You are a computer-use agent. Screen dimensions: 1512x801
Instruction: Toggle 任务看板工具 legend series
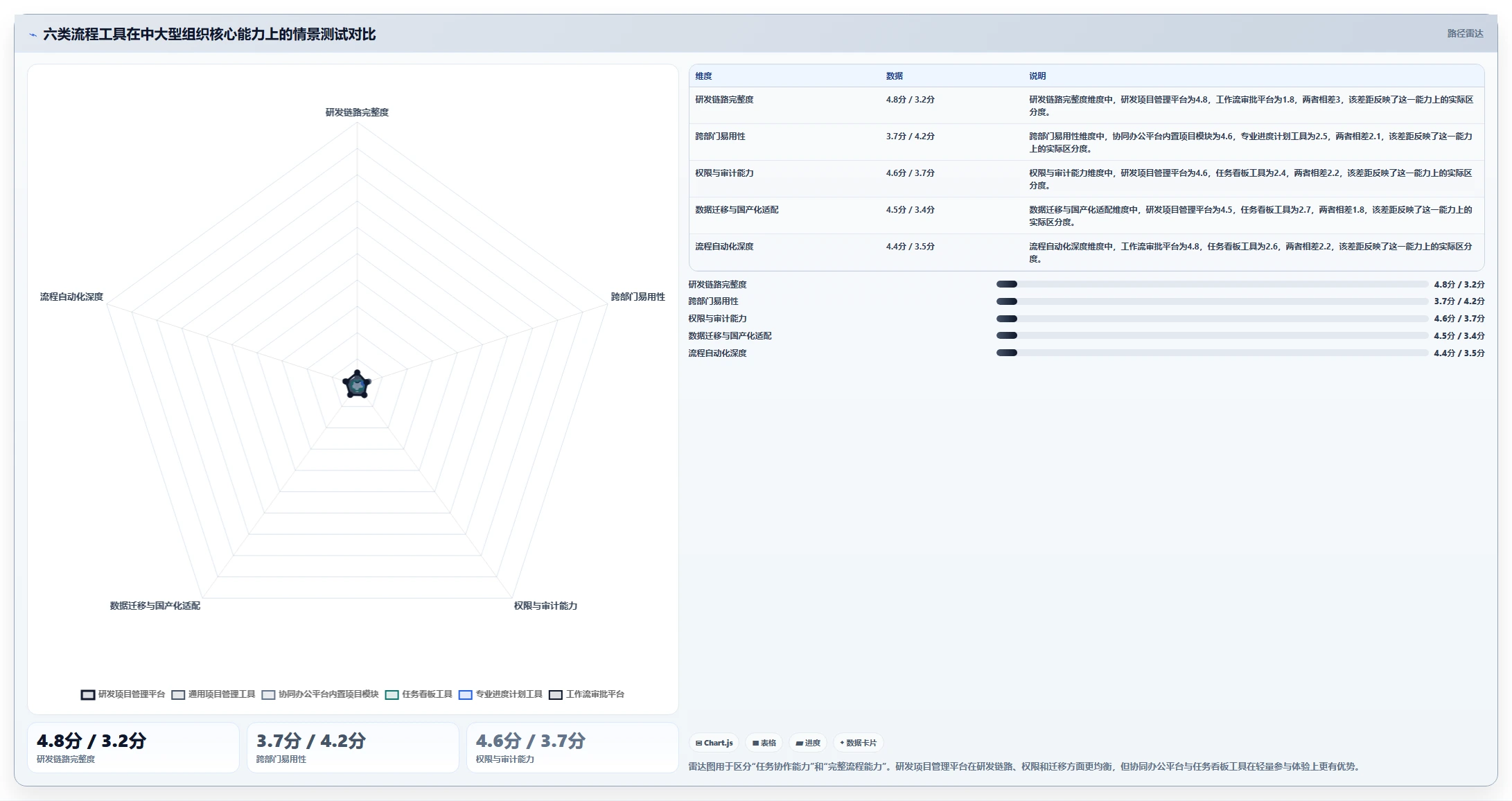[x=419, y=694]
